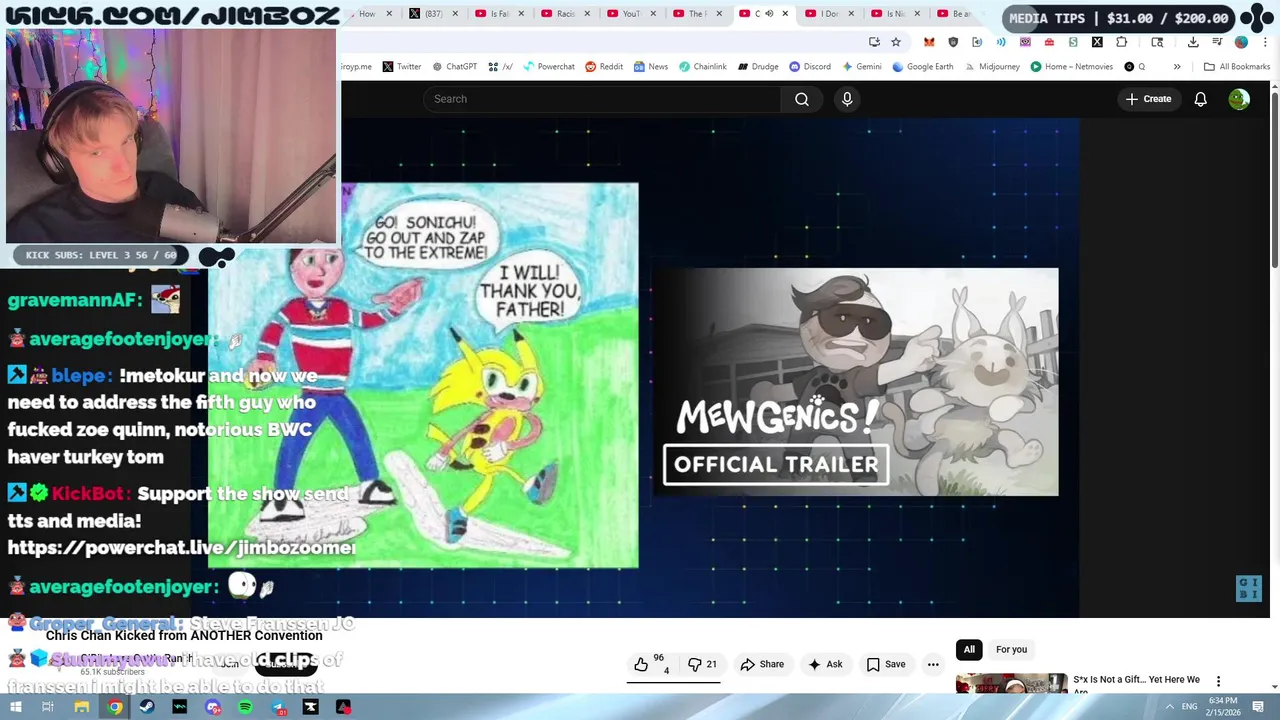The image size is (1280, 720).
Task: Click the Windows Start button
Action: click(x=16, y=707)
